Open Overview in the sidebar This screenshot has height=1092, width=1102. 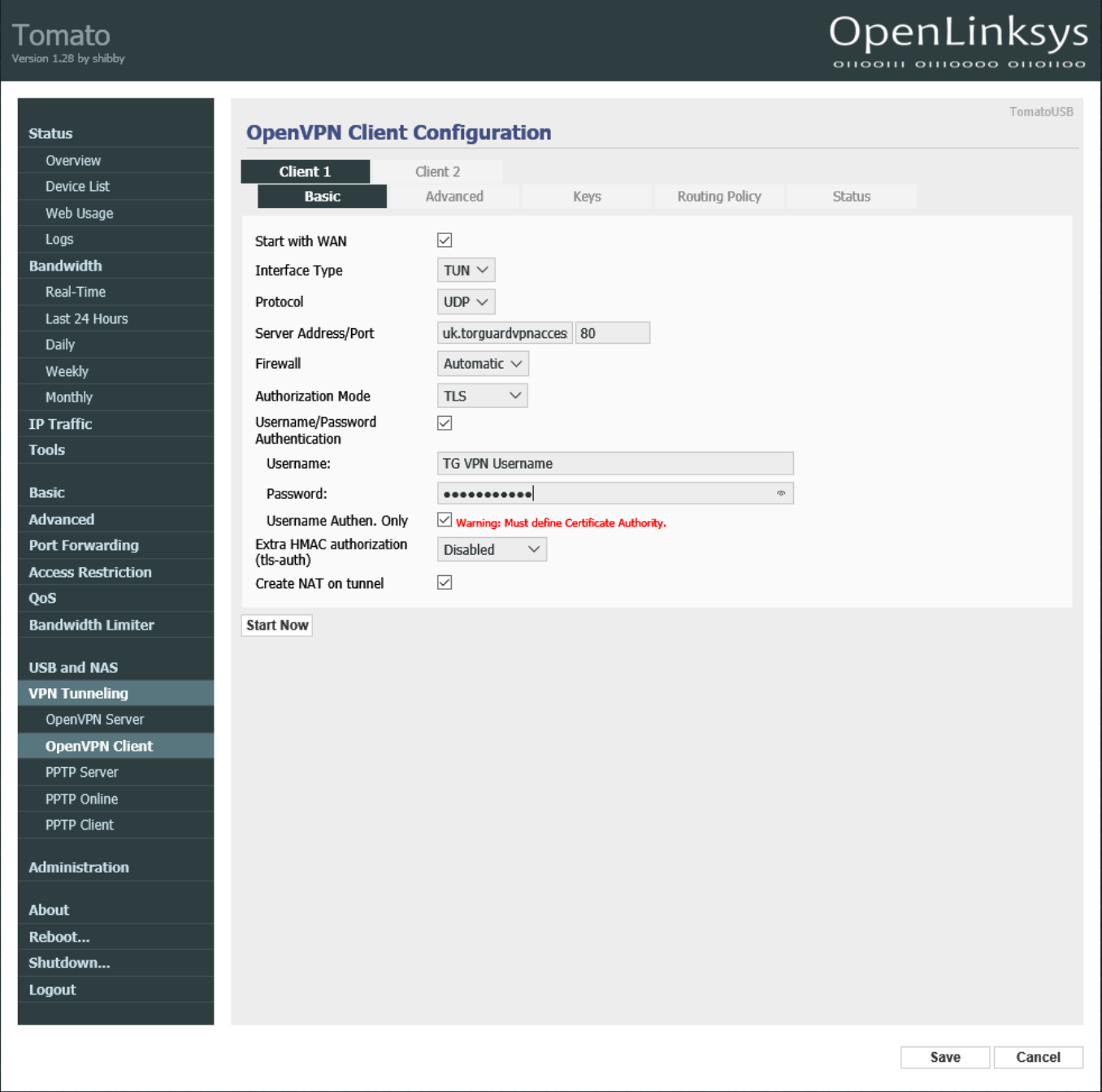pyautogui.click(x=115, y=160)
